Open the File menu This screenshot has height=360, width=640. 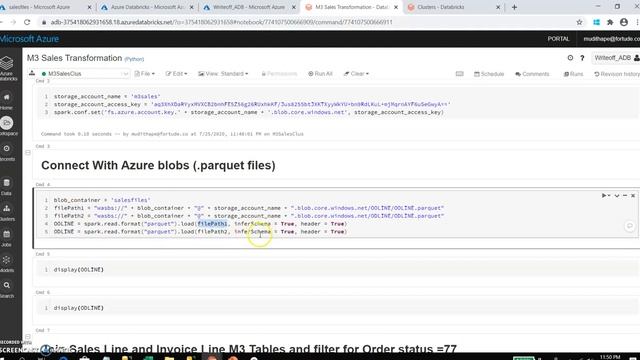tap(144, 74)
